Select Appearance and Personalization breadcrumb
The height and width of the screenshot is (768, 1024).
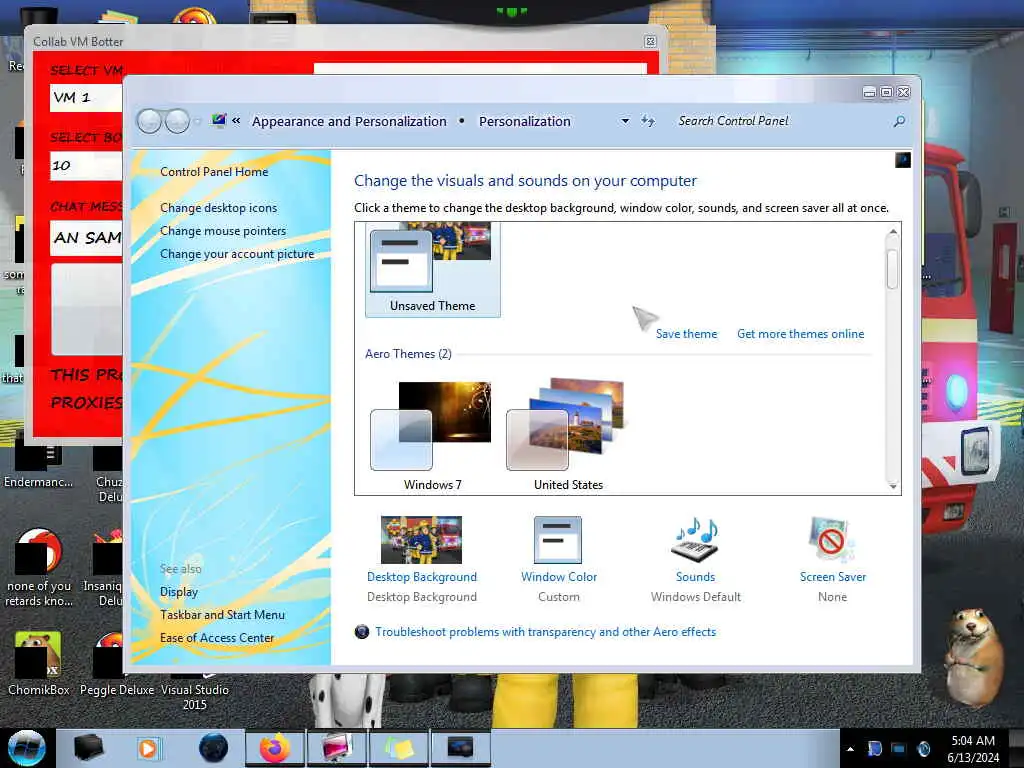(x=349, y=121)
